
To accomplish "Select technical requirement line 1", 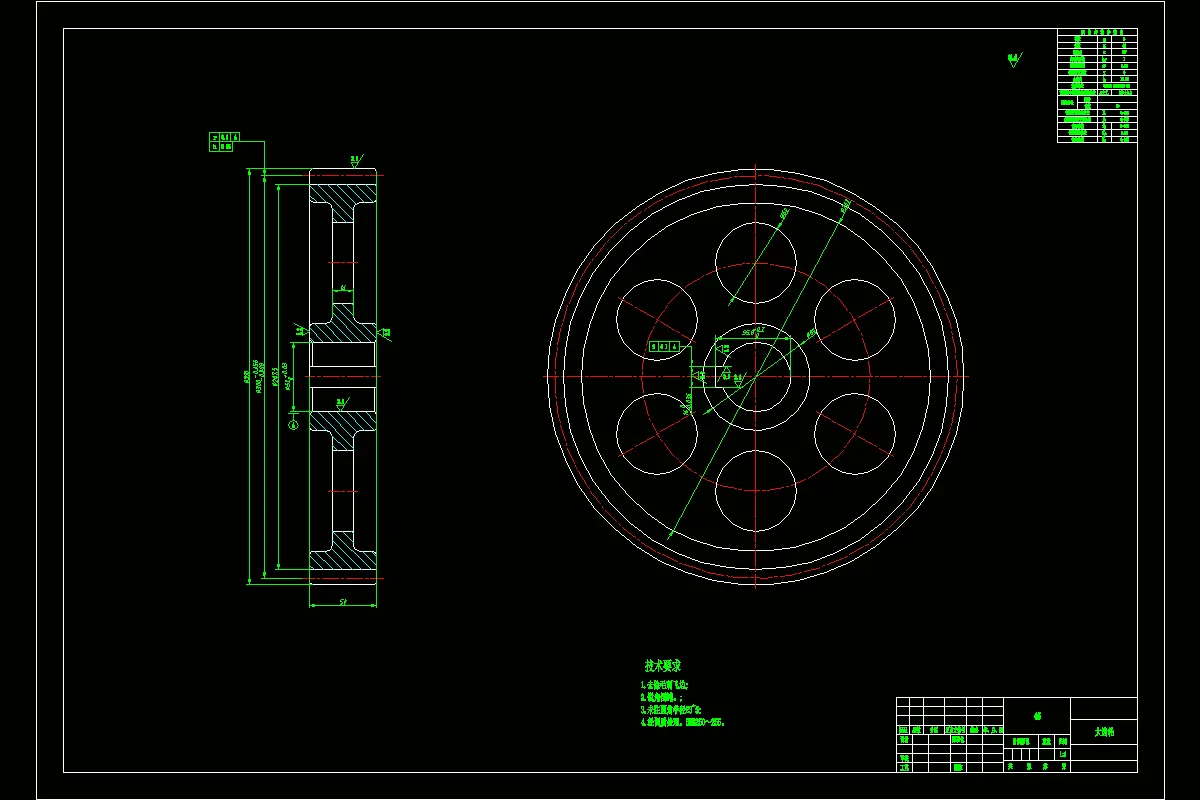I will click(664, 685).
